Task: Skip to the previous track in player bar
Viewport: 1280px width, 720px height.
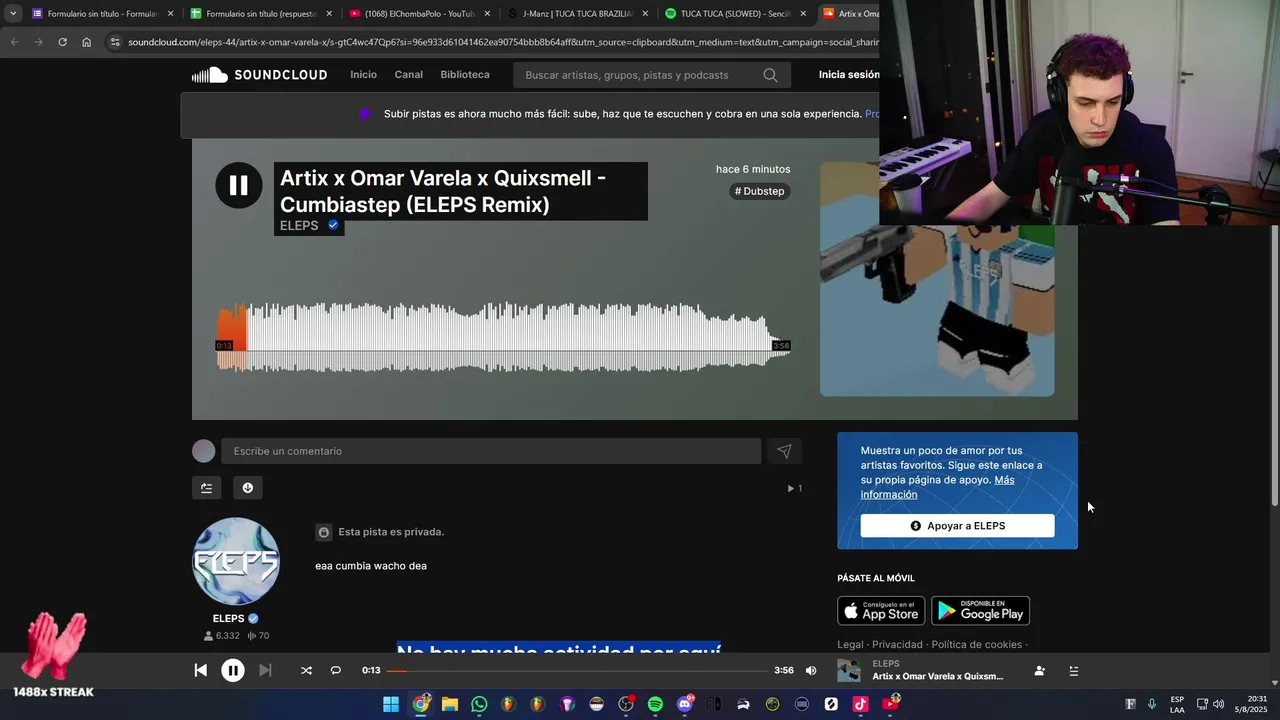Action: tap(200, 671)
